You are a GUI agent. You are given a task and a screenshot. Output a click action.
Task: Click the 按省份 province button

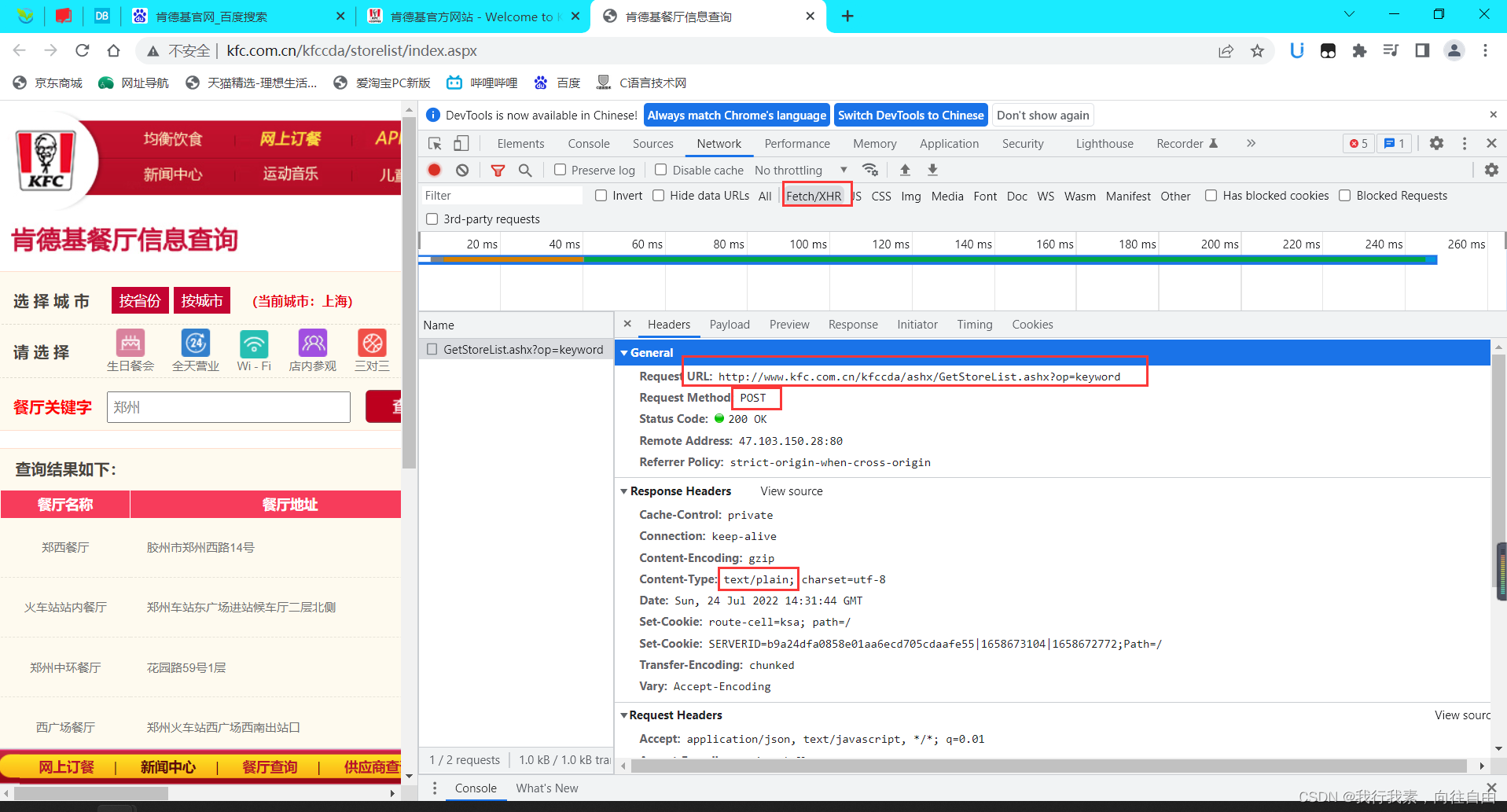[140, 300]
